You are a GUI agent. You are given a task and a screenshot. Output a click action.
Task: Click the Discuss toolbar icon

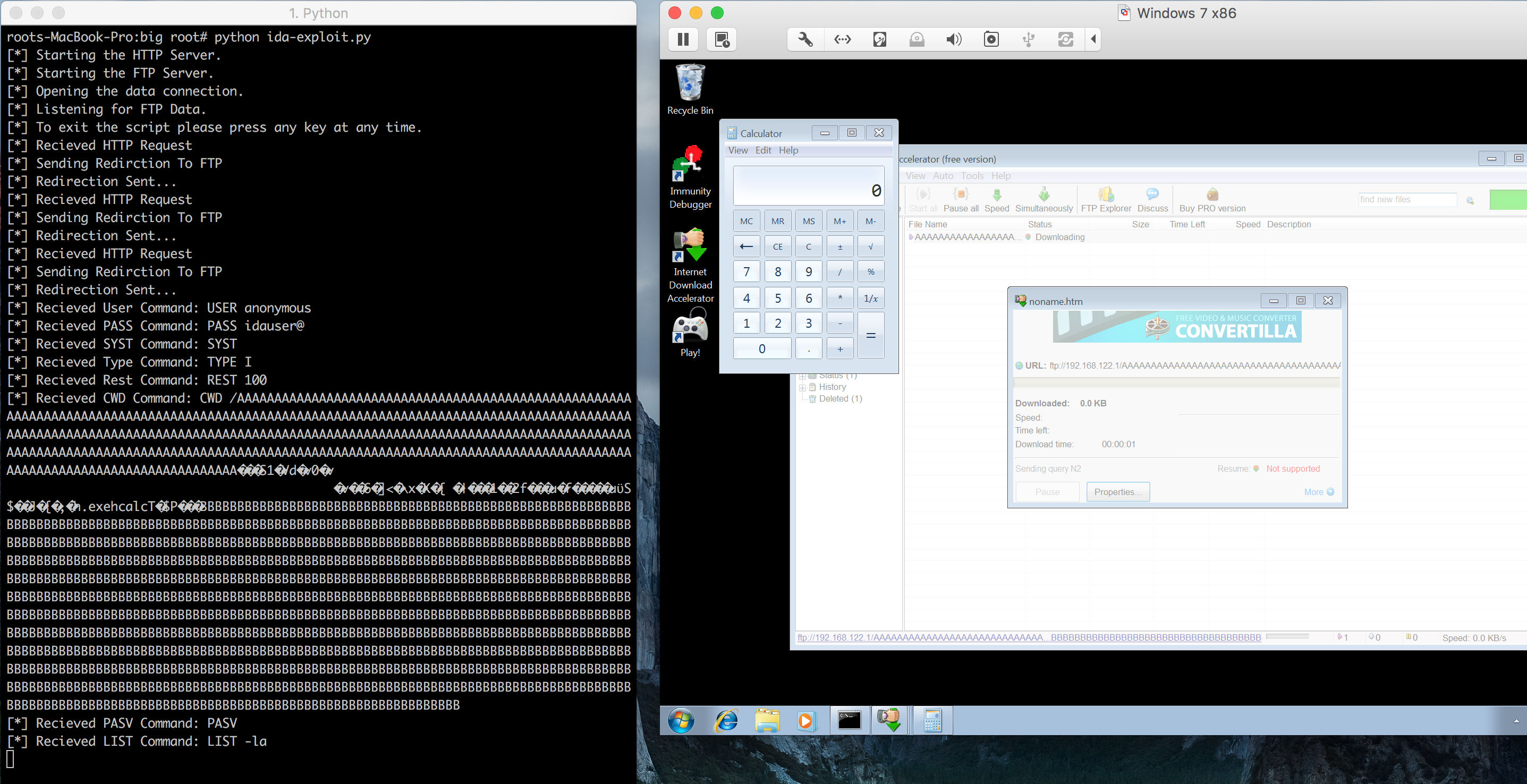point(1152,199)
